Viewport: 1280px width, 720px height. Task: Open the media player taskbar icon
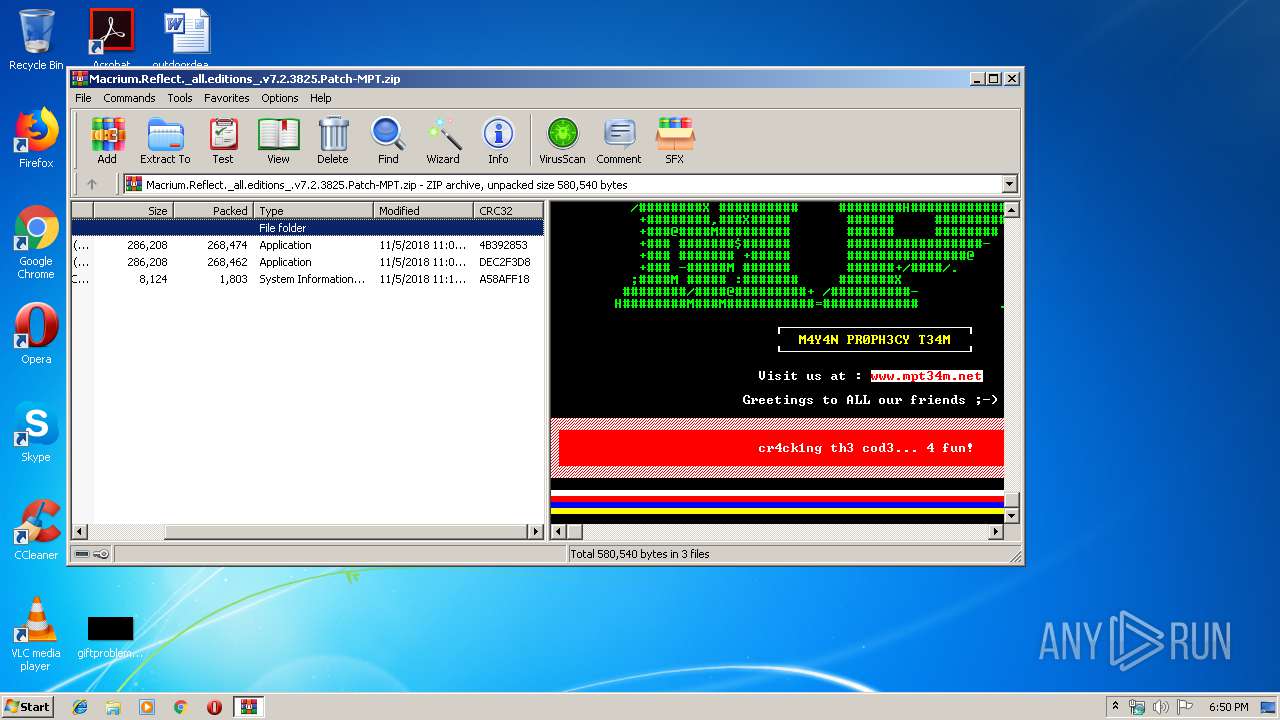tap(147, 707)
